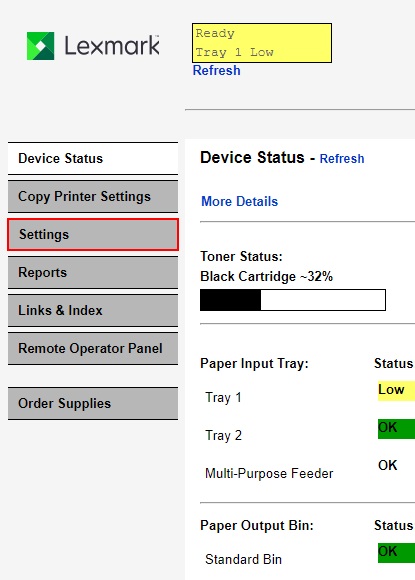Click the Multi-Purpose Feeder label

point(269,473)
